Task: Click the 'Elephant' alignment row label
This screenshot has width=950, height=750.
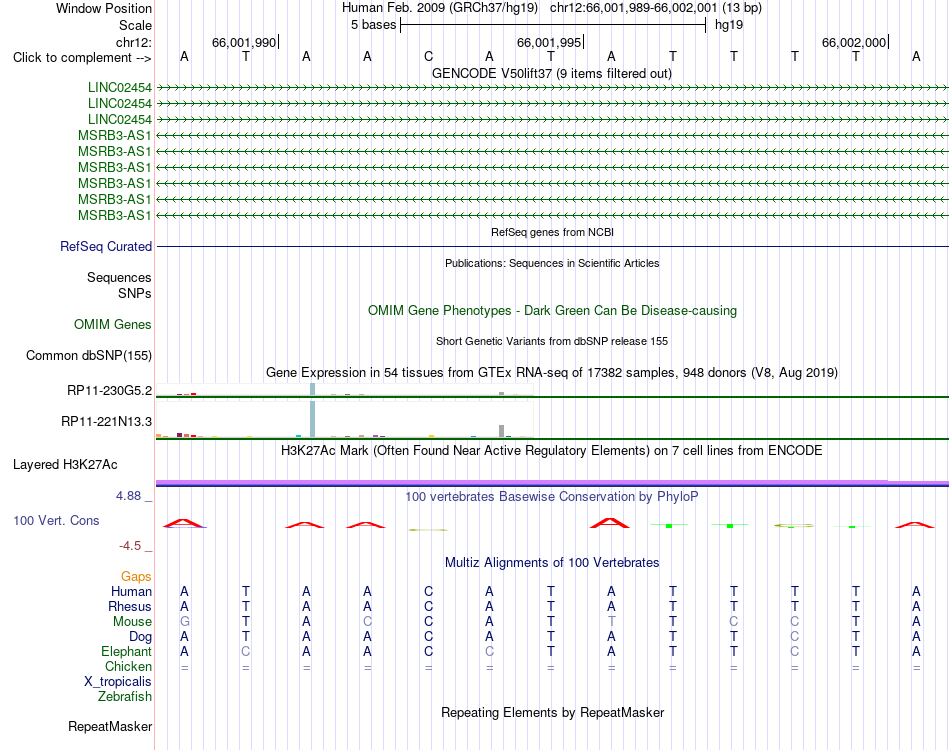Action: (126, 652)
